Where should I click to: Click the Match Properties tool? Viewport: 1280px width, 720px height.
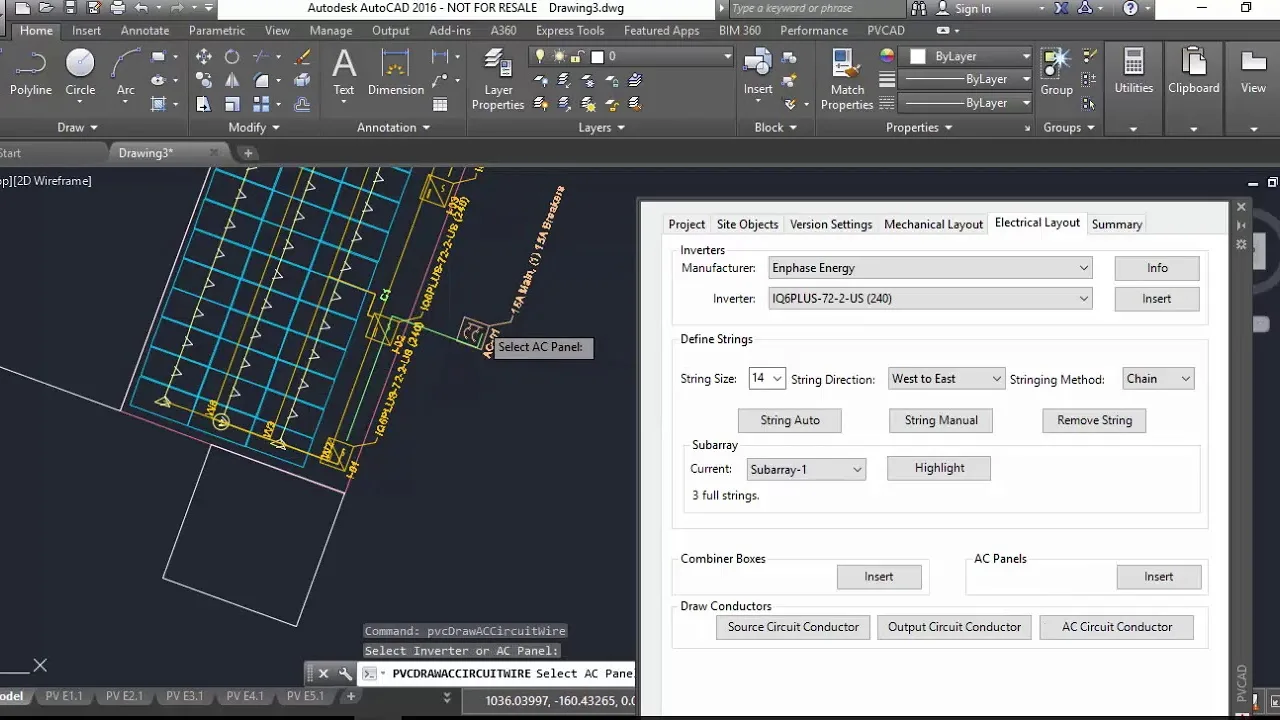pos(847,80)
